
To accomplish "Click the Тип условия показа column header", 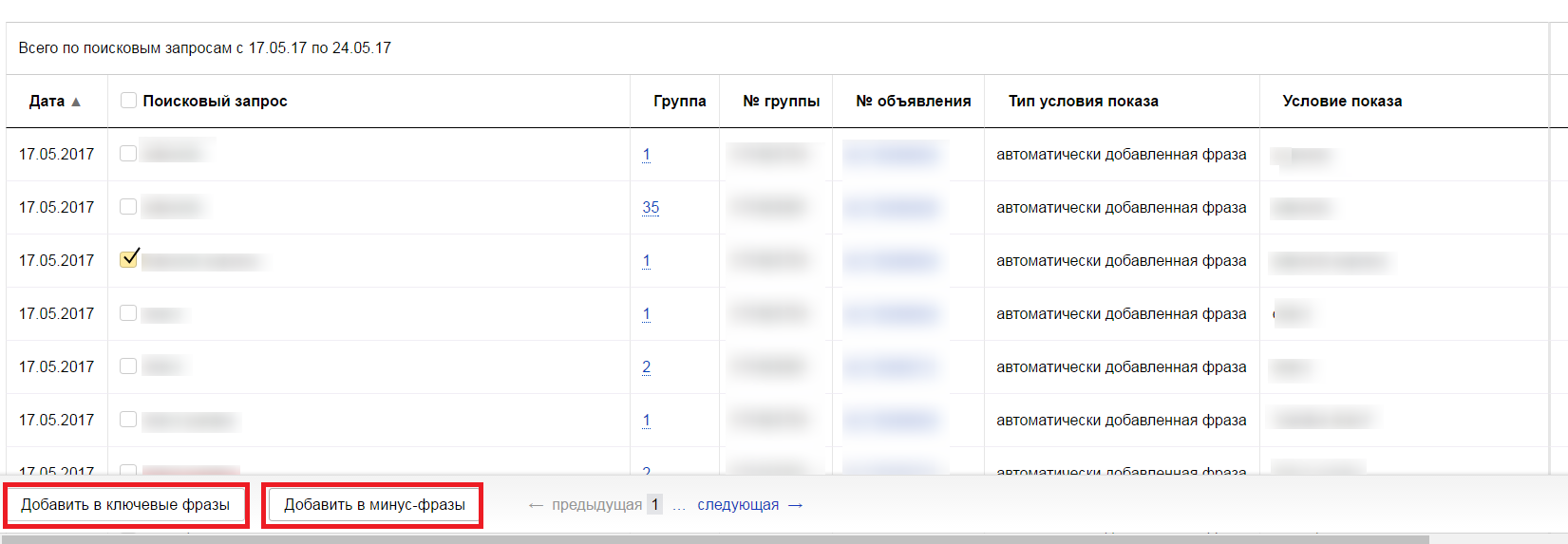I will [1083, 102].
